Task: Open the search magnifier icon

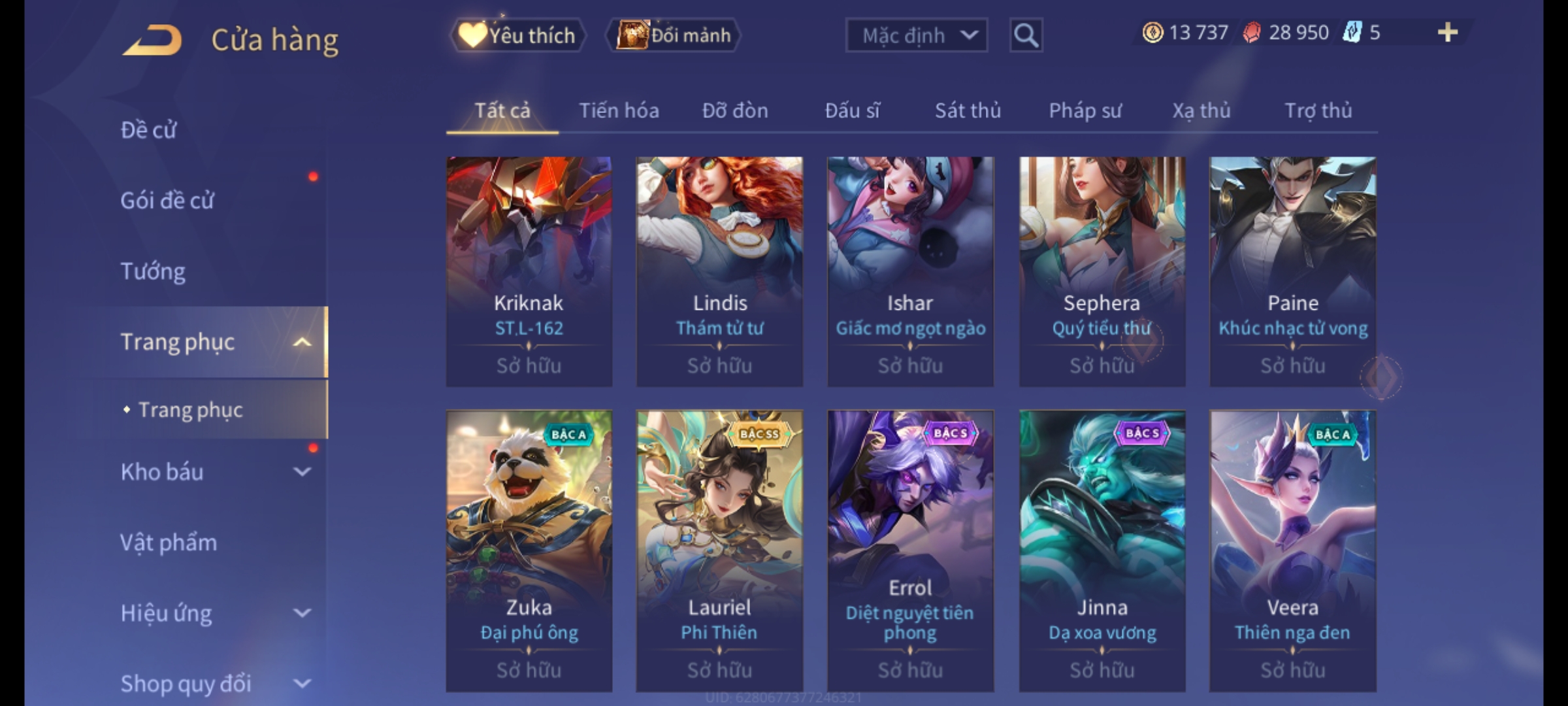Action: (x=1026, y=35)
